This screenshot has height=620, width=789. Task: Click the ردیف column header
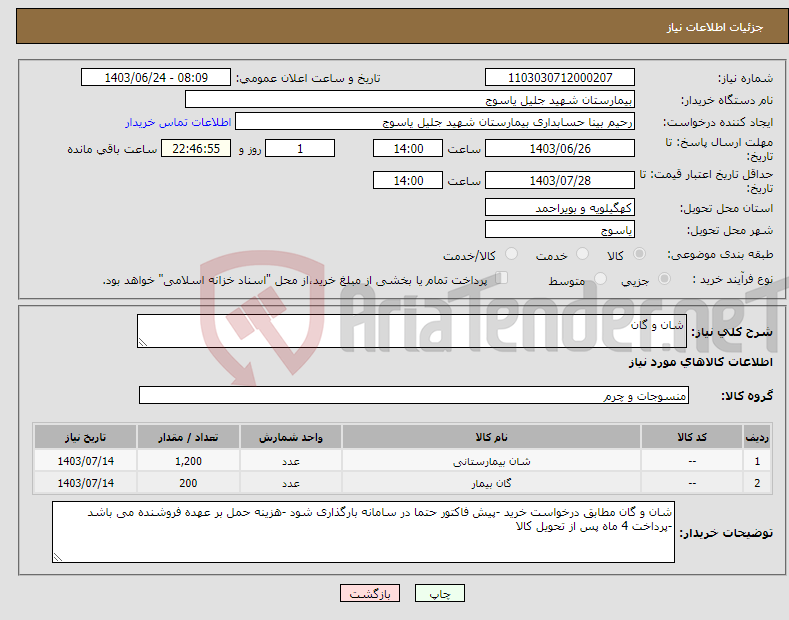[757, 437]
